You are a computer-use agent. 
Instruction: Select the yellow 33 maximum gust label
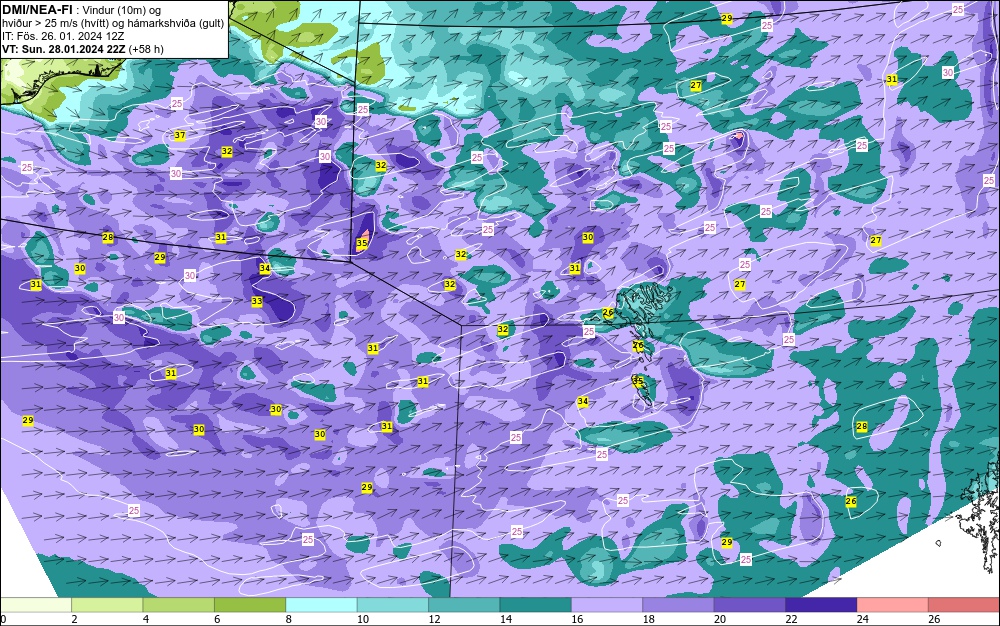[257, 301]
